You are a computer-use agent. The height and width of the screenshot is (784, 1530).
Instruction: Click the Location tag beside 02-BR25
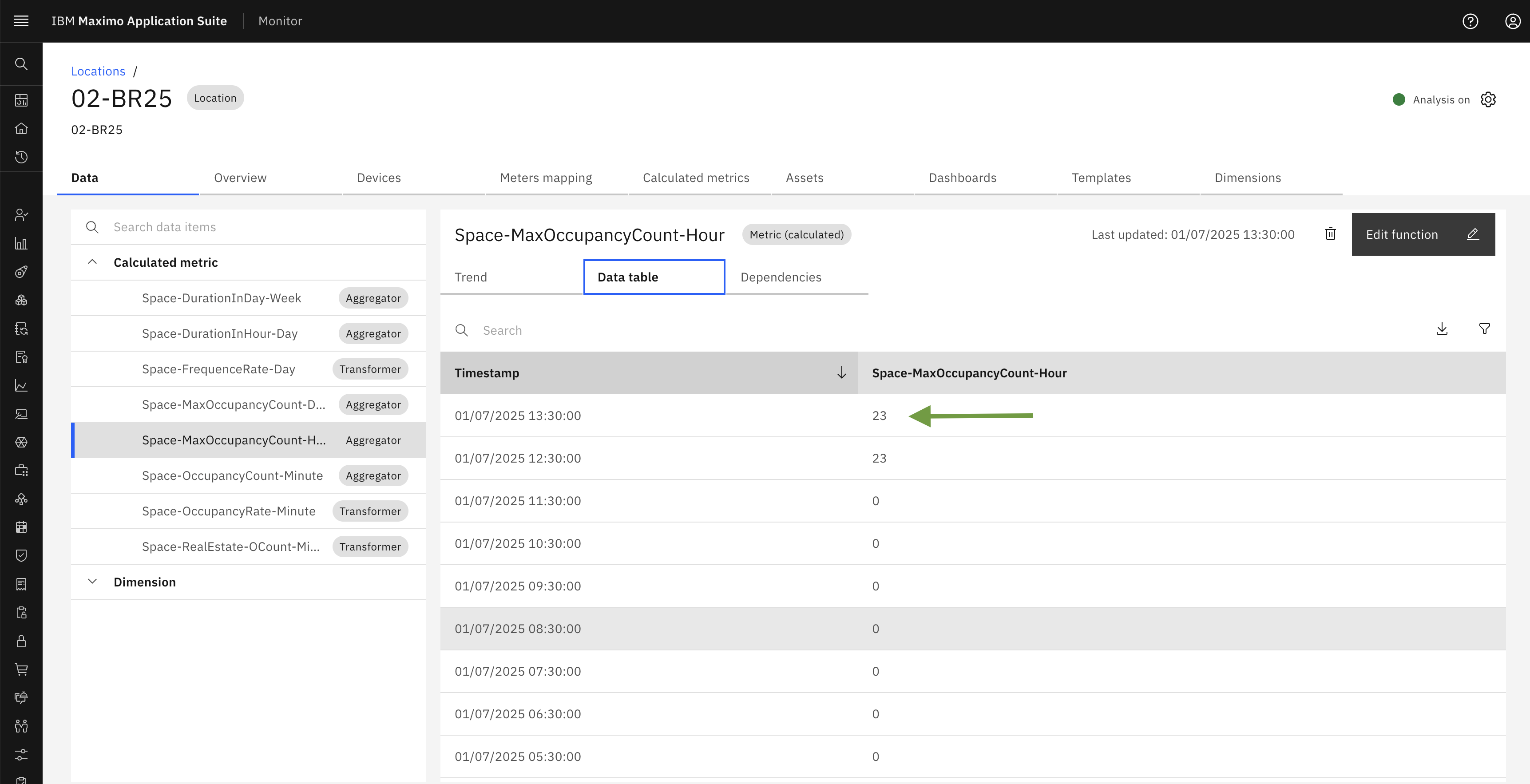coord(215,98)
